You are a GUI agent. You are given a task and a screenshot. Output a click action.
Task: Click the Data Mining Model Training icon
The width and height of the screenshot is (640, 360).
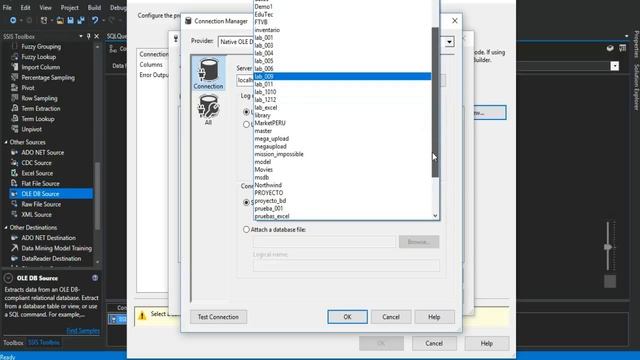15,248
